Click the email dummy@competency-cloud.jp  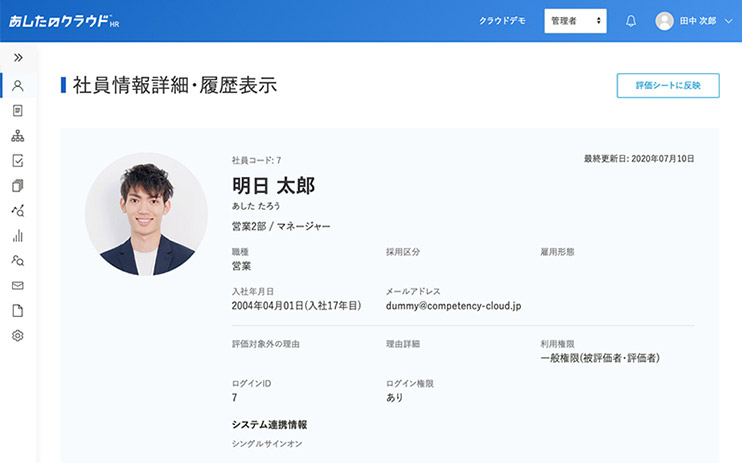tap(453, 306)
